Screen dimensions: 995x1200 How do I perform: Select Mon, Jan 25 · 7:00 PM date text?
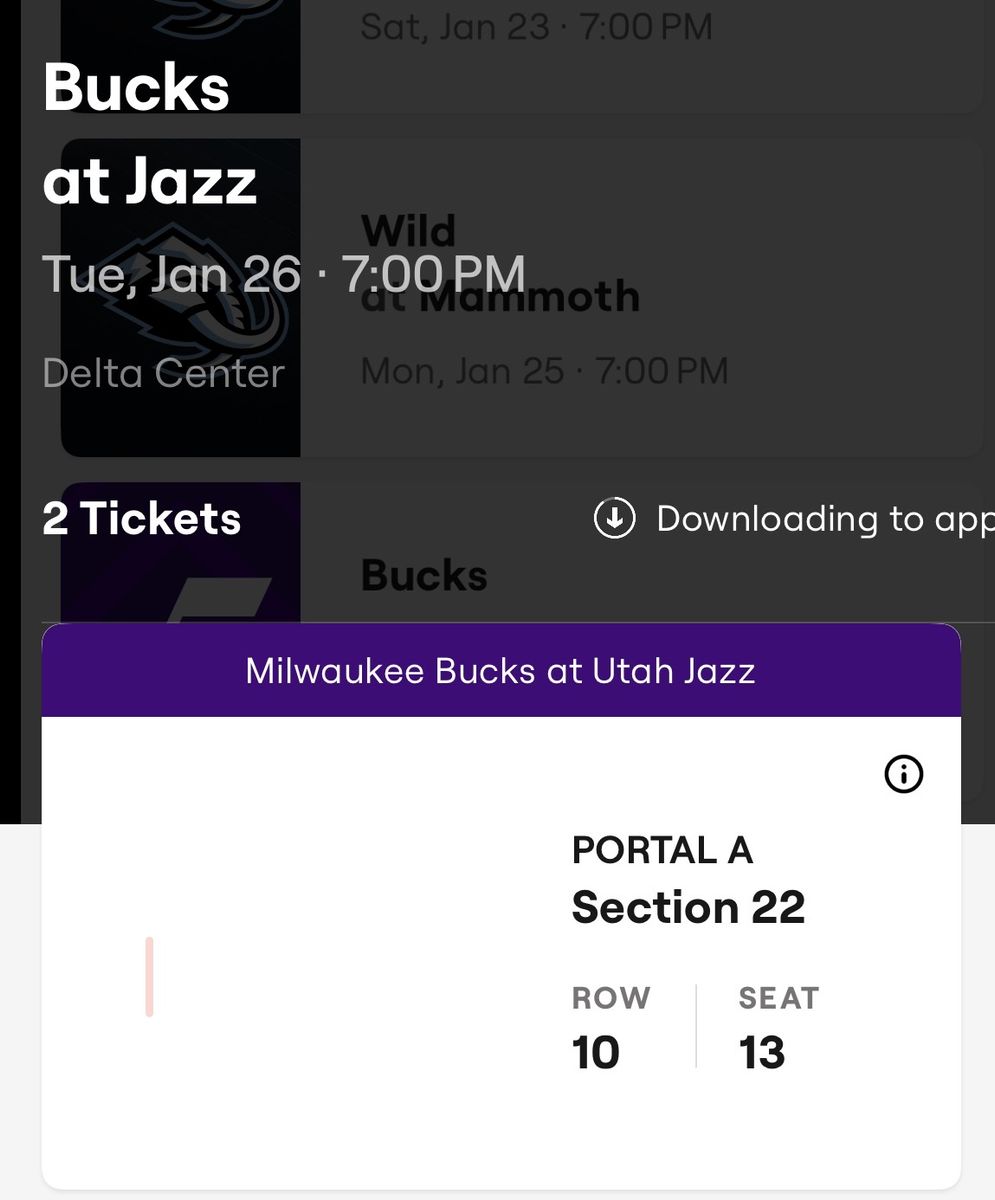[544, 371]
